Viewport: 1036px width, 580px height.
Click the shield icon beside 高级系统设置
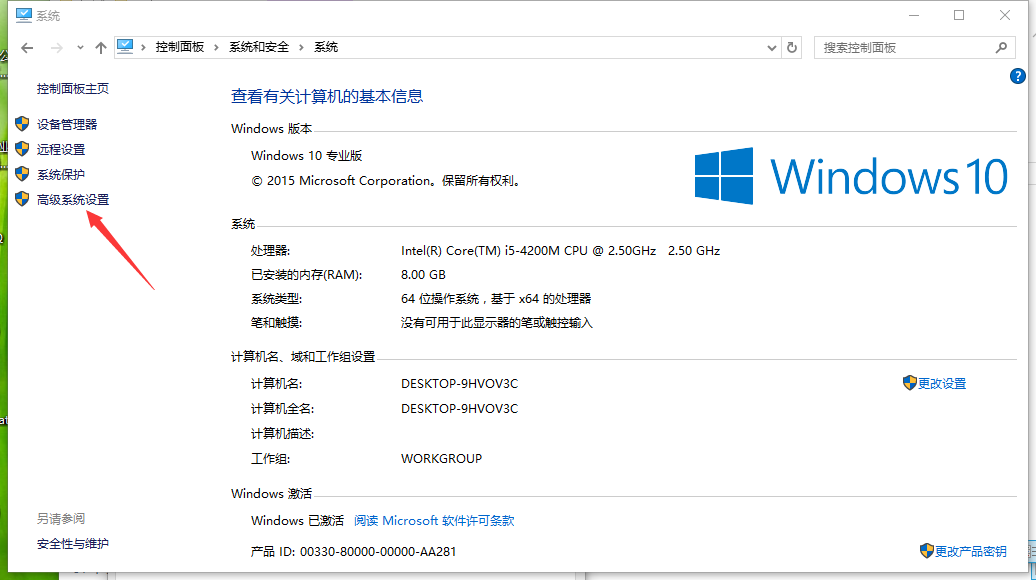tap(22, 199)
